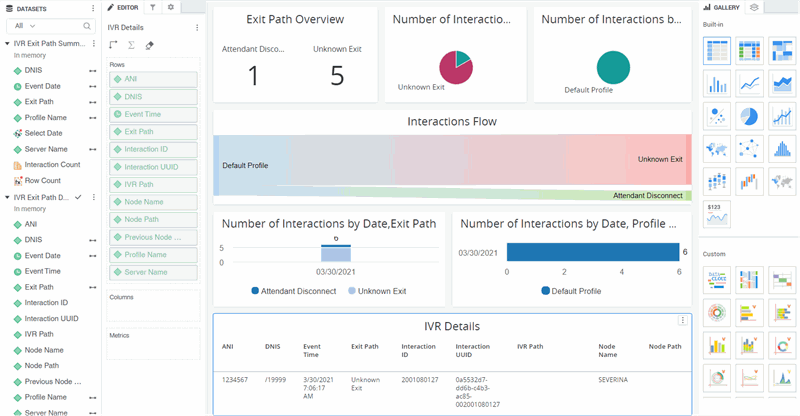Select the KPI $123 visualization in gallery

[716, 214]
